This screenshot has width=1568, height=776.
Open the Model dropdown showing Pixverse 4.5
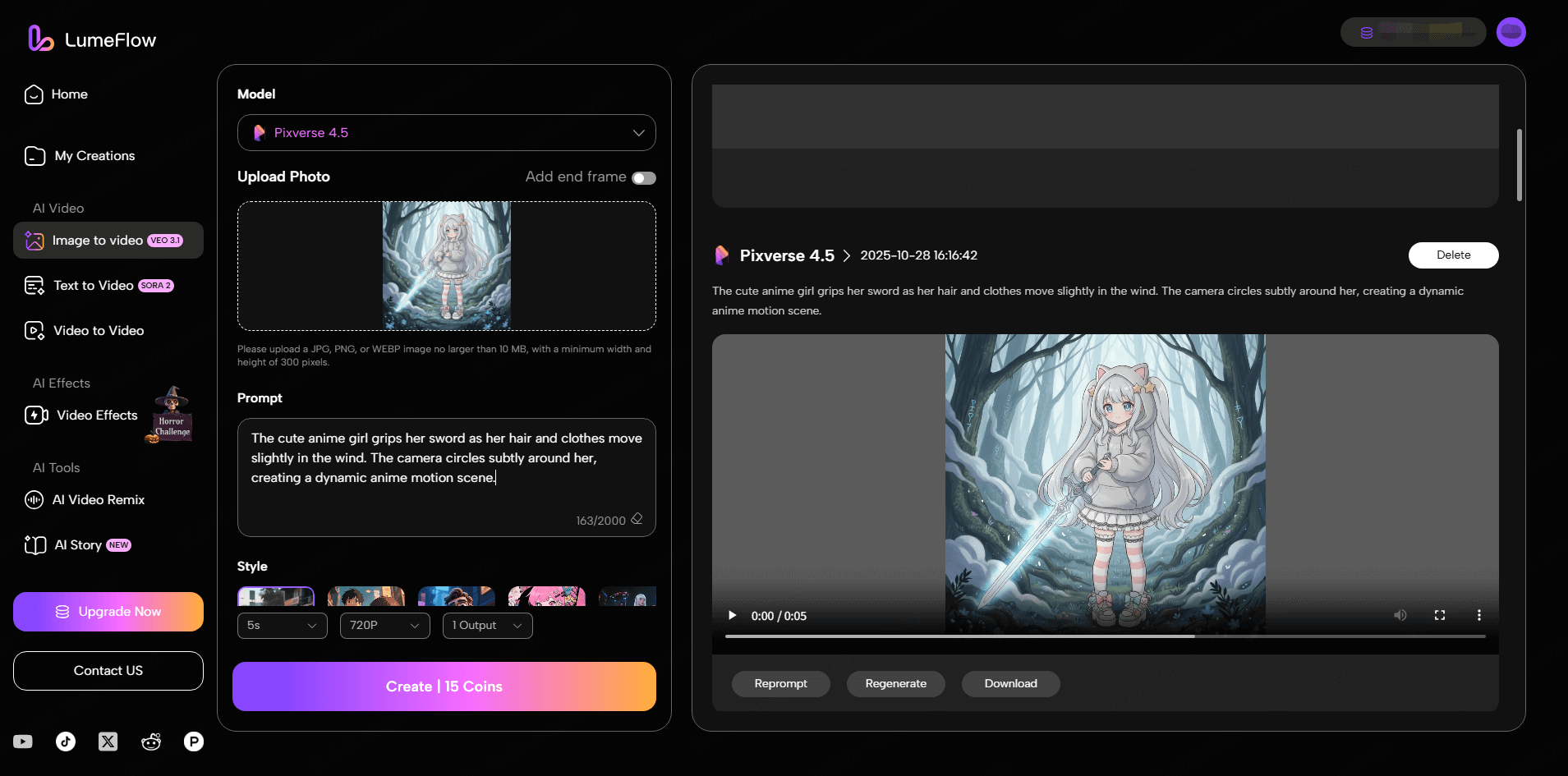point(446,132)
